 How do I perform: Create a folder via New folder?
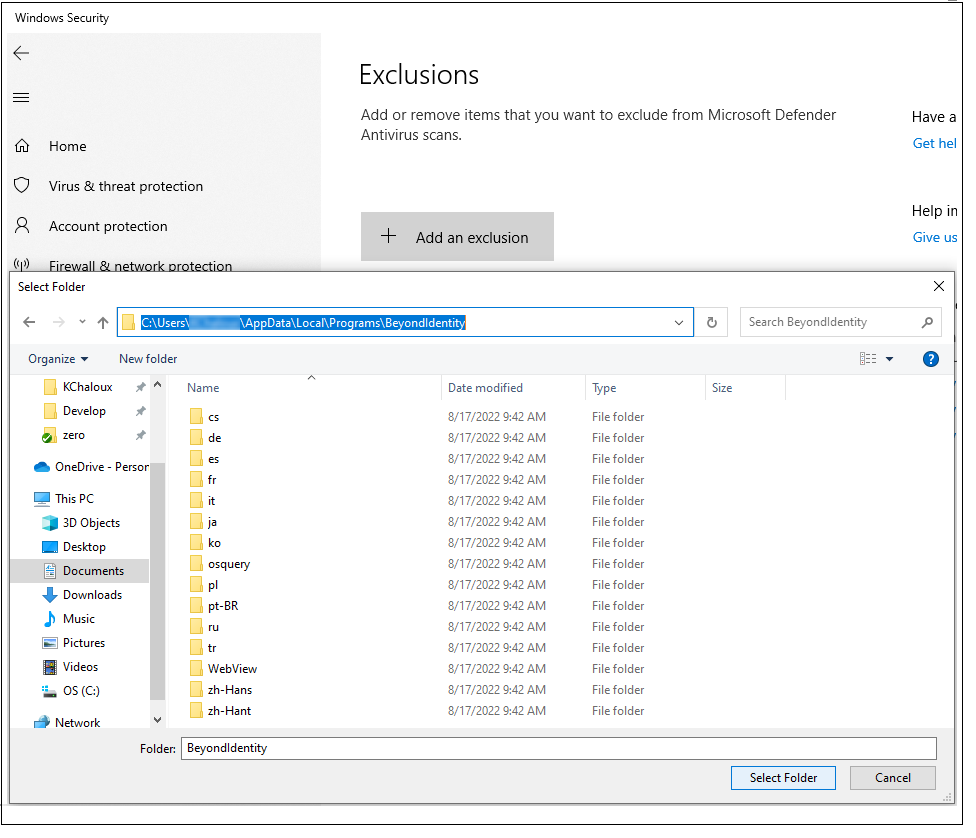147,359
